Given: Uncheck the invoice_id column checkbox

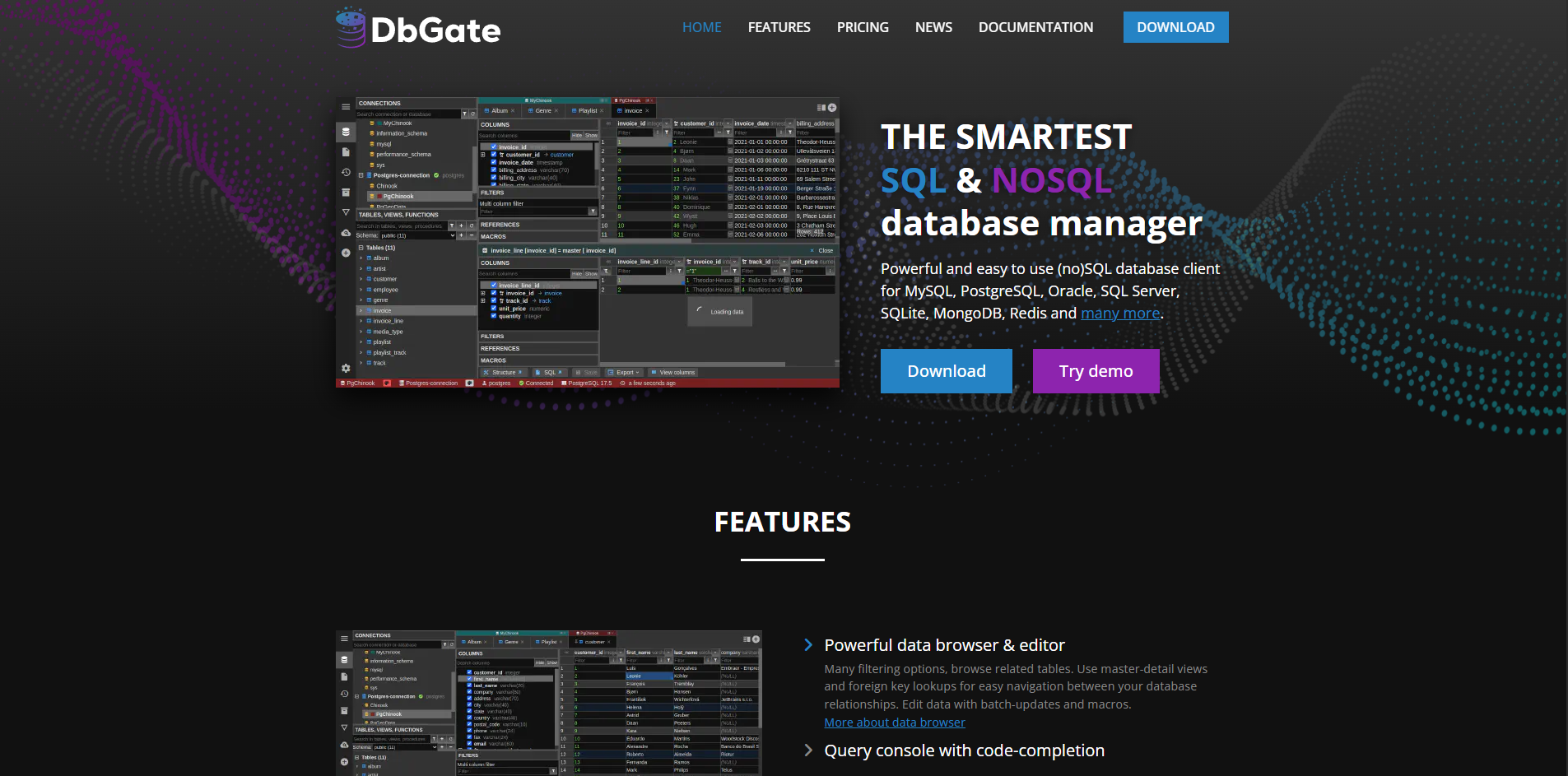Looking at the screenshot, I should (492, 146).
